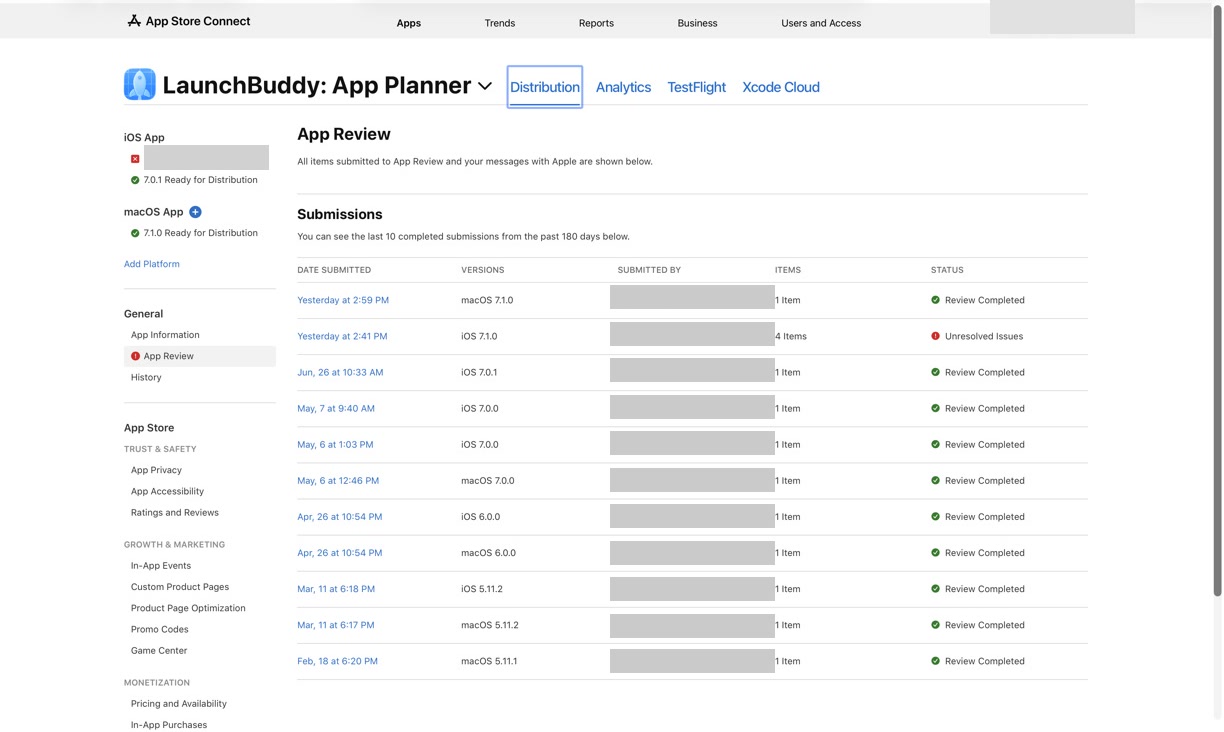Click green status icon in the macOS 6.0.0 row
The width and height of the screenshot is (1224, 732).
[936, 553]
